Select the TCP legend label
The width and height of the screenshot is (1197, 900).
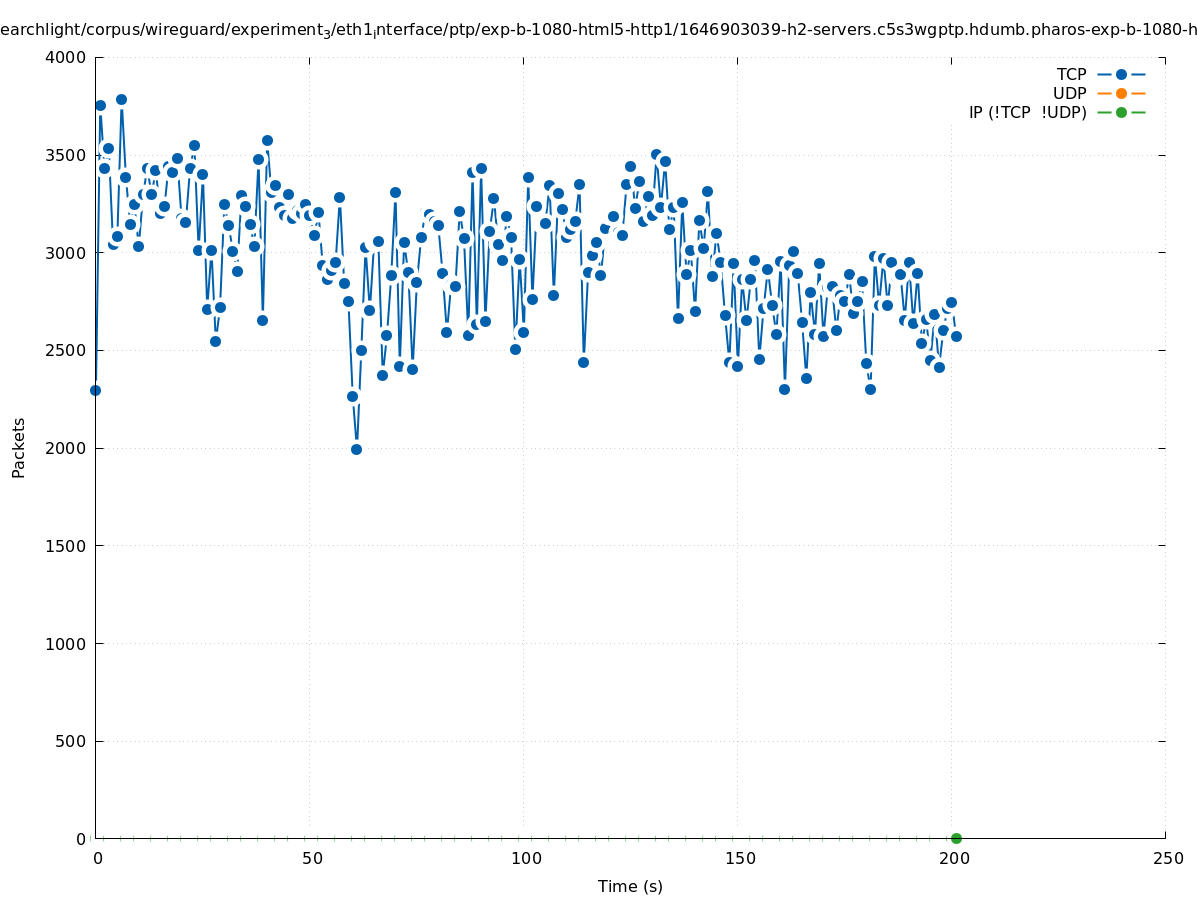click(1071, 74)
